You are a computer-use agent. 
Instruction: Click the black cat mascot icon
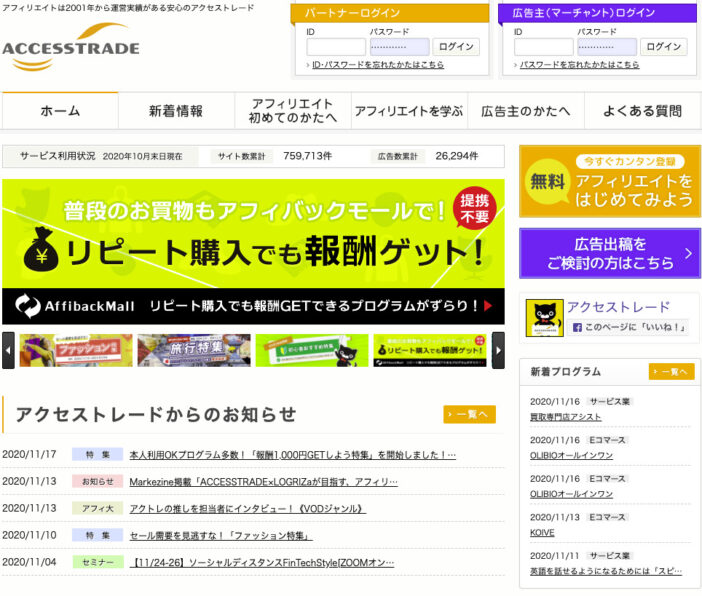544,318
